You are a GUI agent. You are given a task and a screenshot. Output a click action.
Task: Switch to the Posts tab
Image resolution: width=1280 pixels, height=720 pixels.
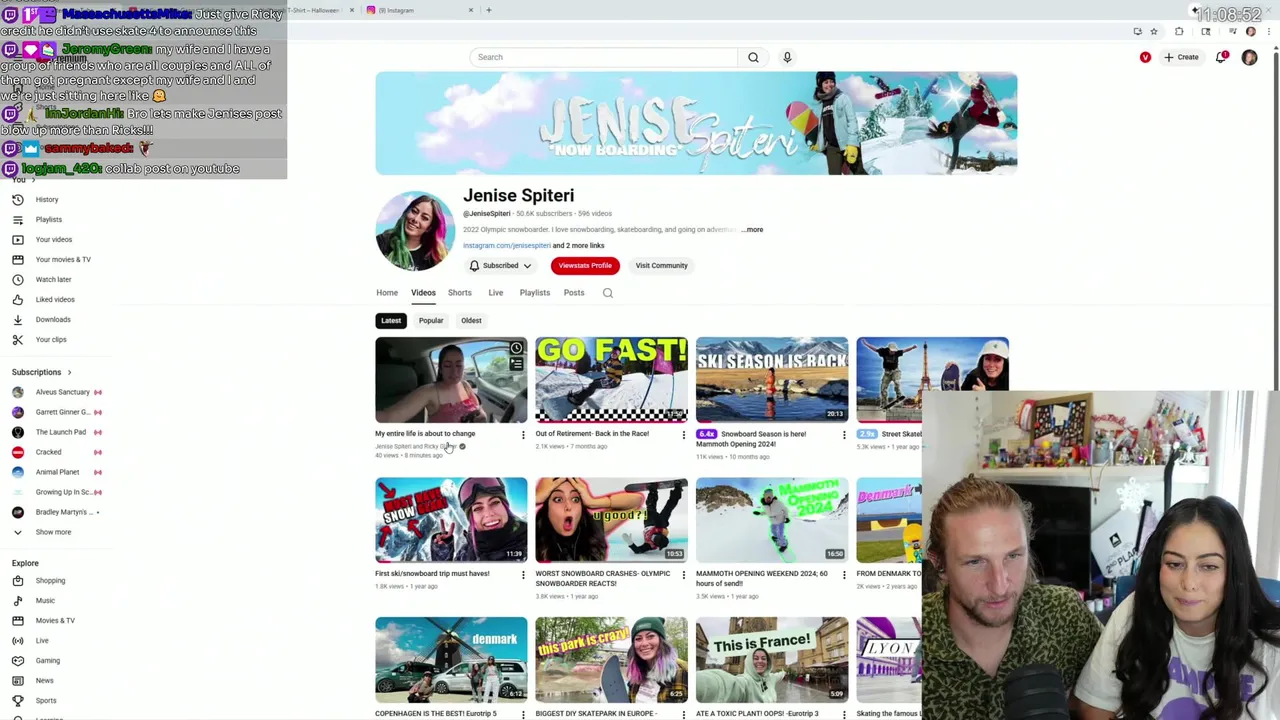click(573, 293)
